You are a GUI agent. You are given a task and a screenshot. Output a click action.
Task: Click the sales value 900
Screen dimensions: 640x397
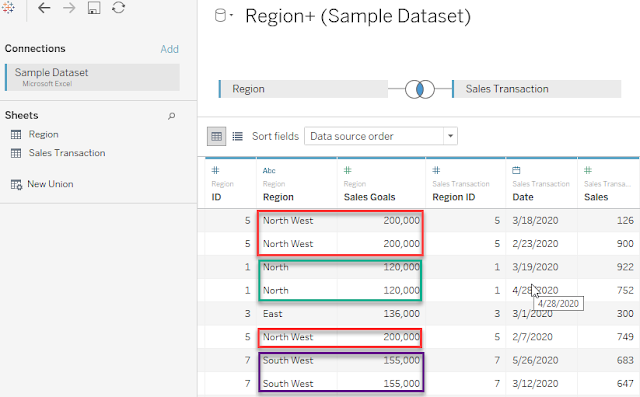click(x=625, y=244)
